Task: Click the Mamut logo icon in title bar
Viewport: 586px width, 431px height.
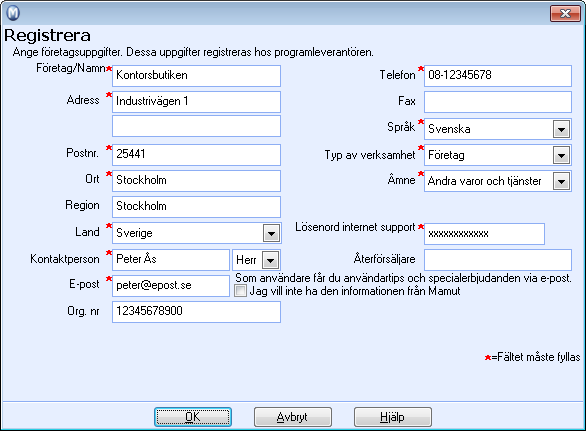Action: (x=13, y=13)
